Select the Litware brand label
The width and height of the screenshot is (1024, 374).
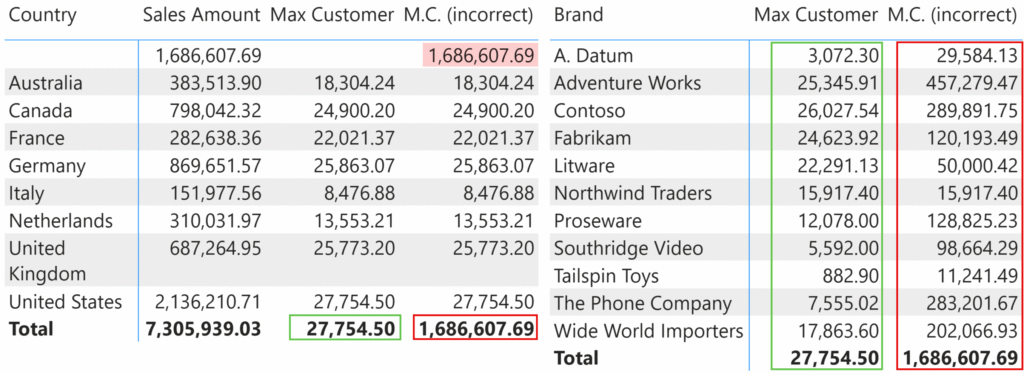[x=584, y=166]
